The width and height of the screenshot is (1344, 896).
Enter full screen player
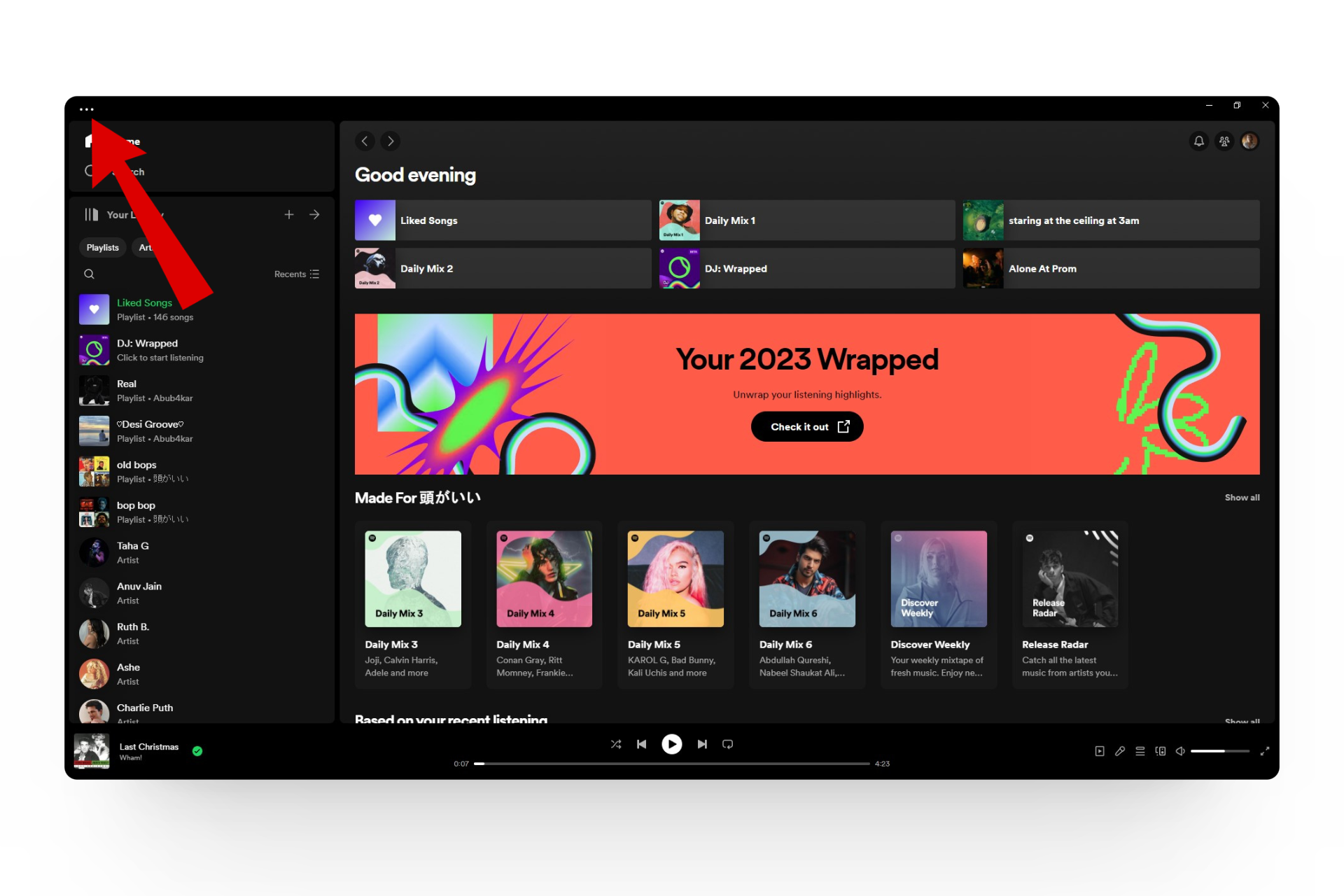(x=1264, y=751)
